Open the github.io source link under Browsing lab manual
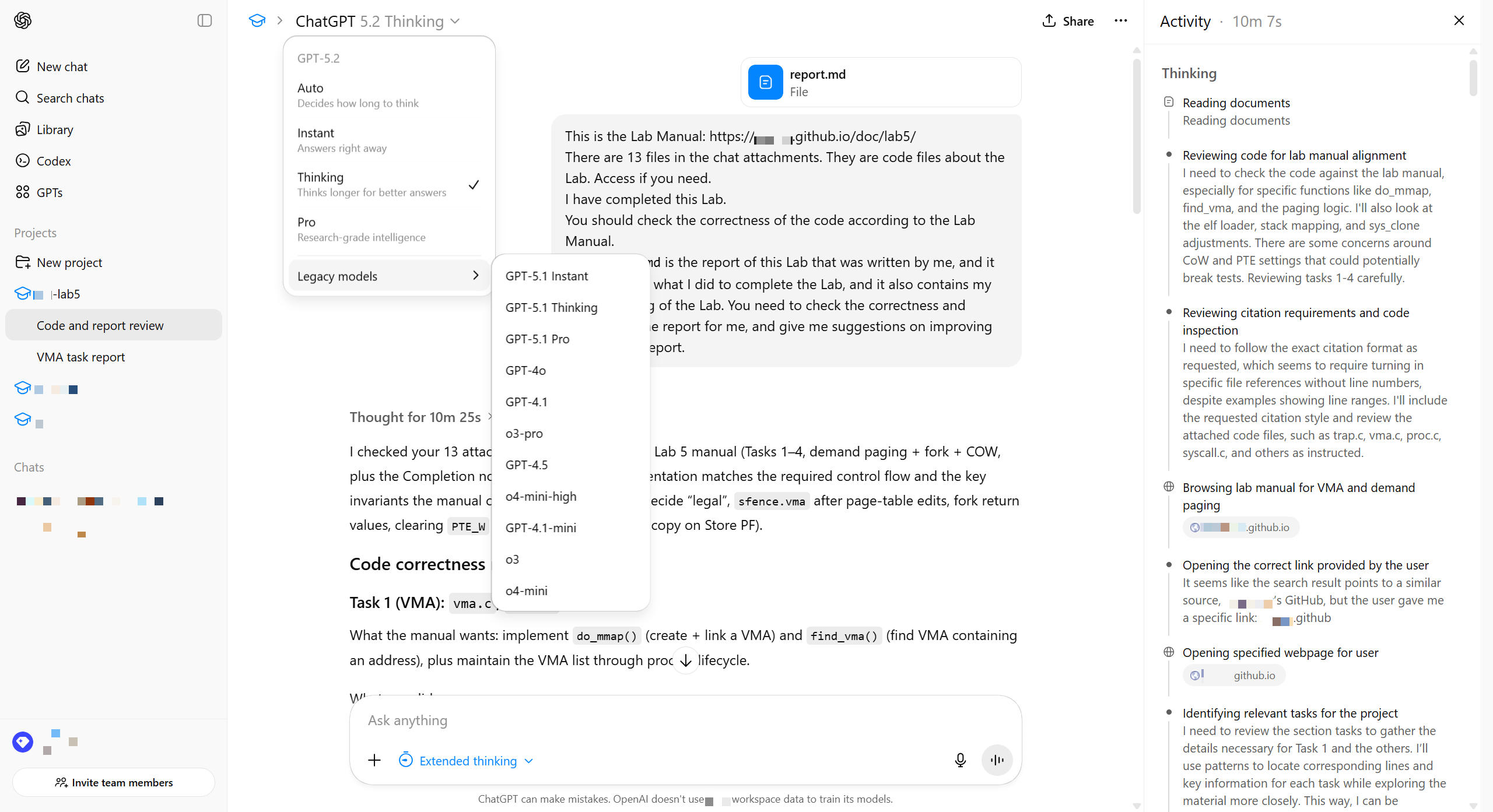 pos(1241,527)
